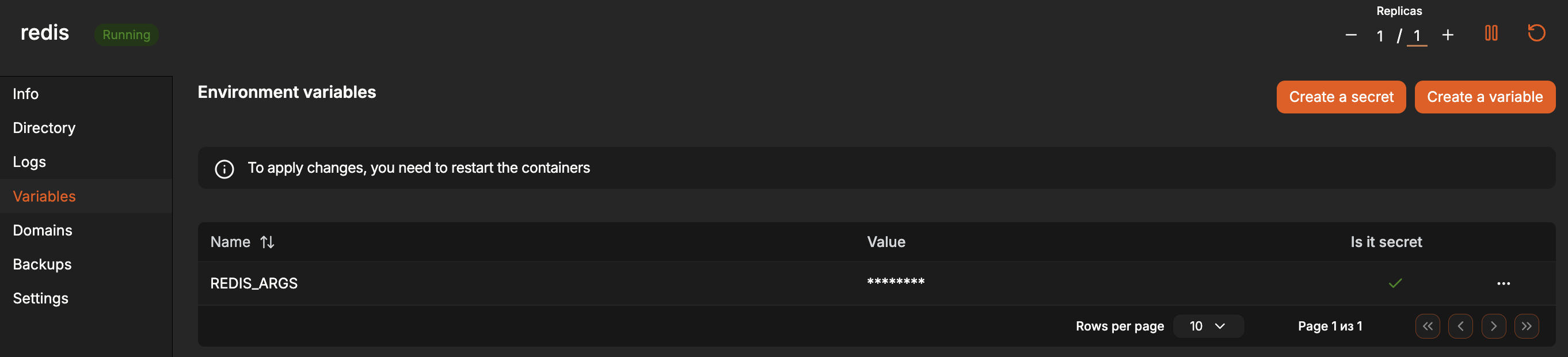
Task: Jump to the last page
Action: click(x=1526, y=326)
